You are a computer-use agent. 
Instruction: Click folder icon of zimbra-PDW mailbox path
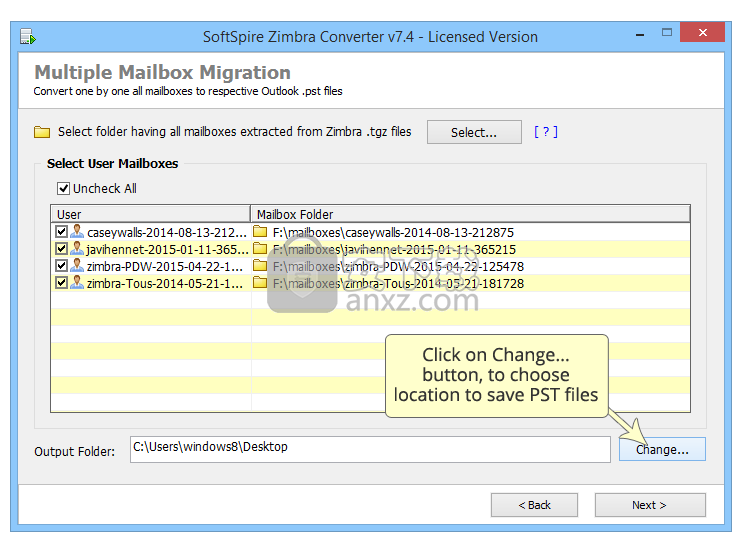260,266
